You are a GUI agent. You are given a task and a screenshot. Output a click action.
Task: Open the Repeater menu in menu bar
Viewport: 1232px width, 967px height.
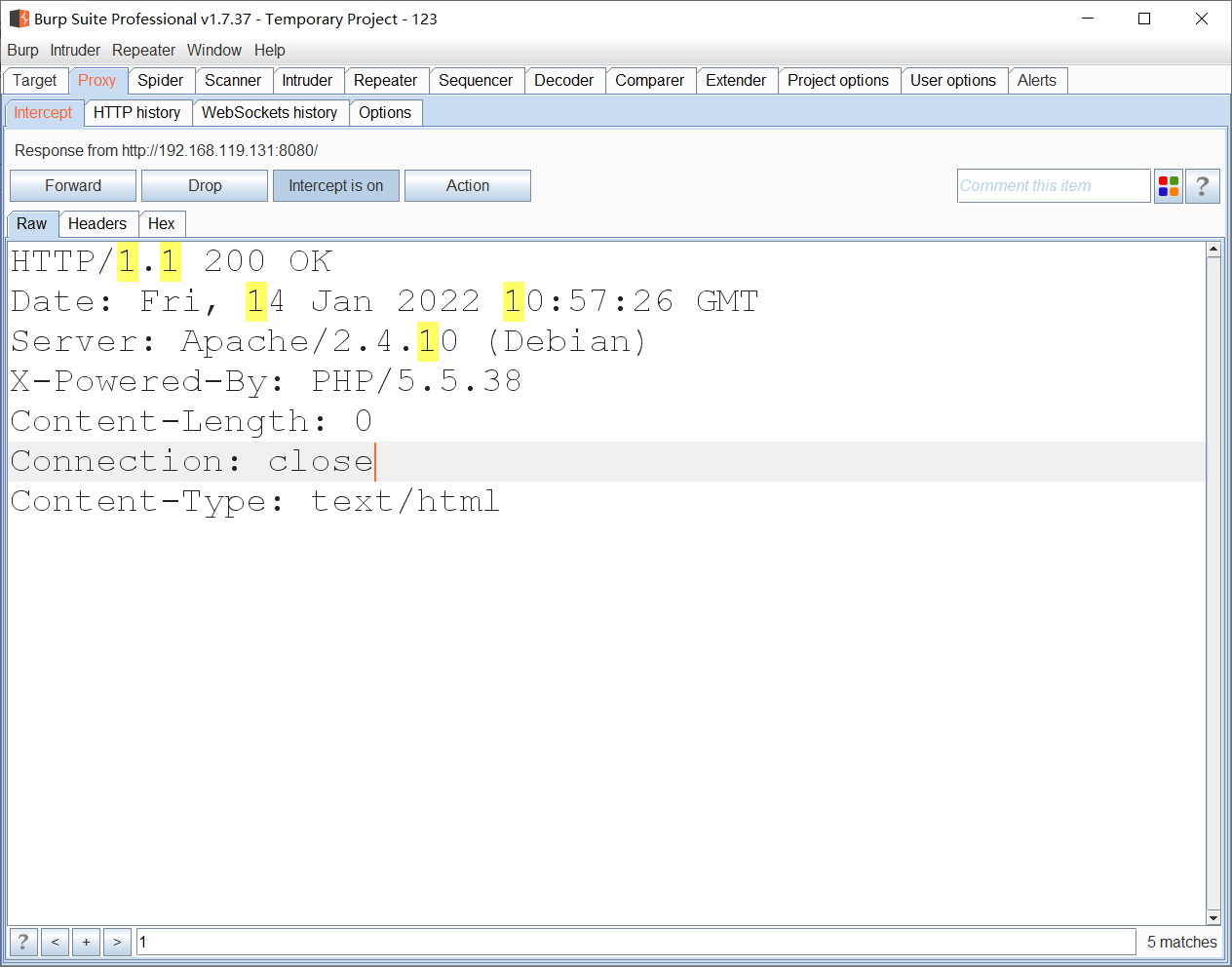coord(143,51)
